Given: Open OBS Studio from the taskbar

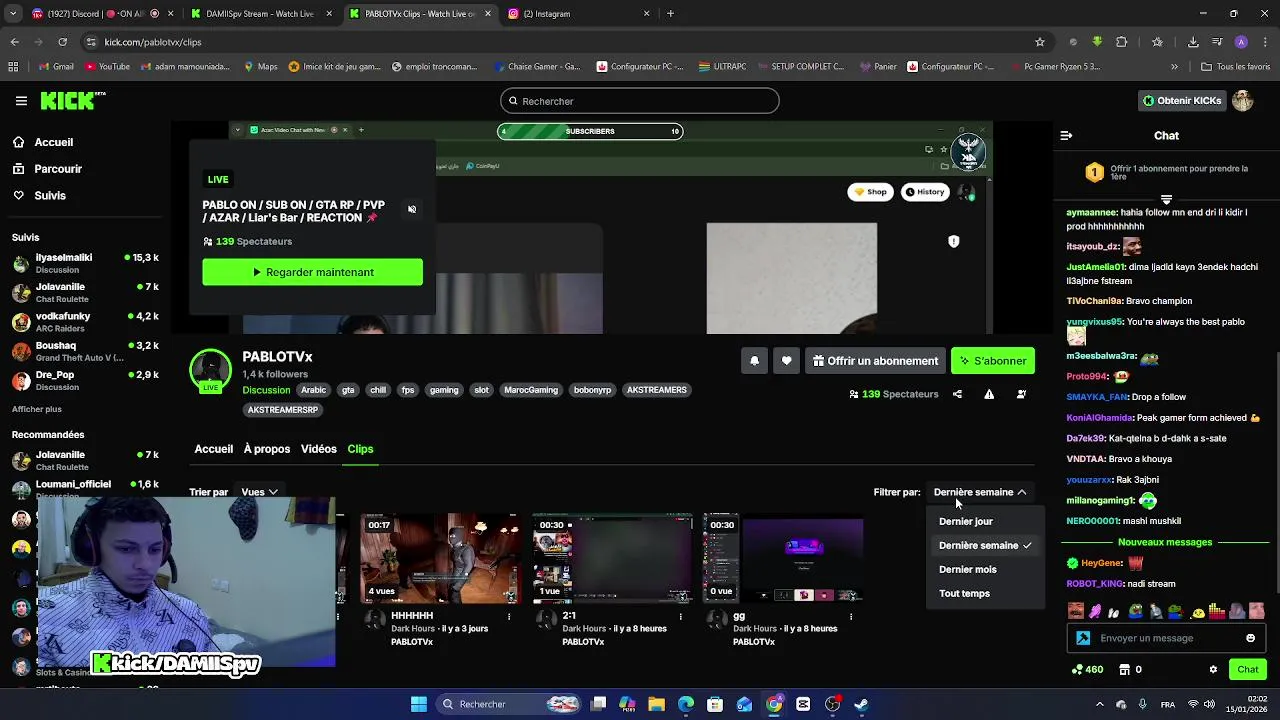Looking at the screenshot, I should click(832, 704).
